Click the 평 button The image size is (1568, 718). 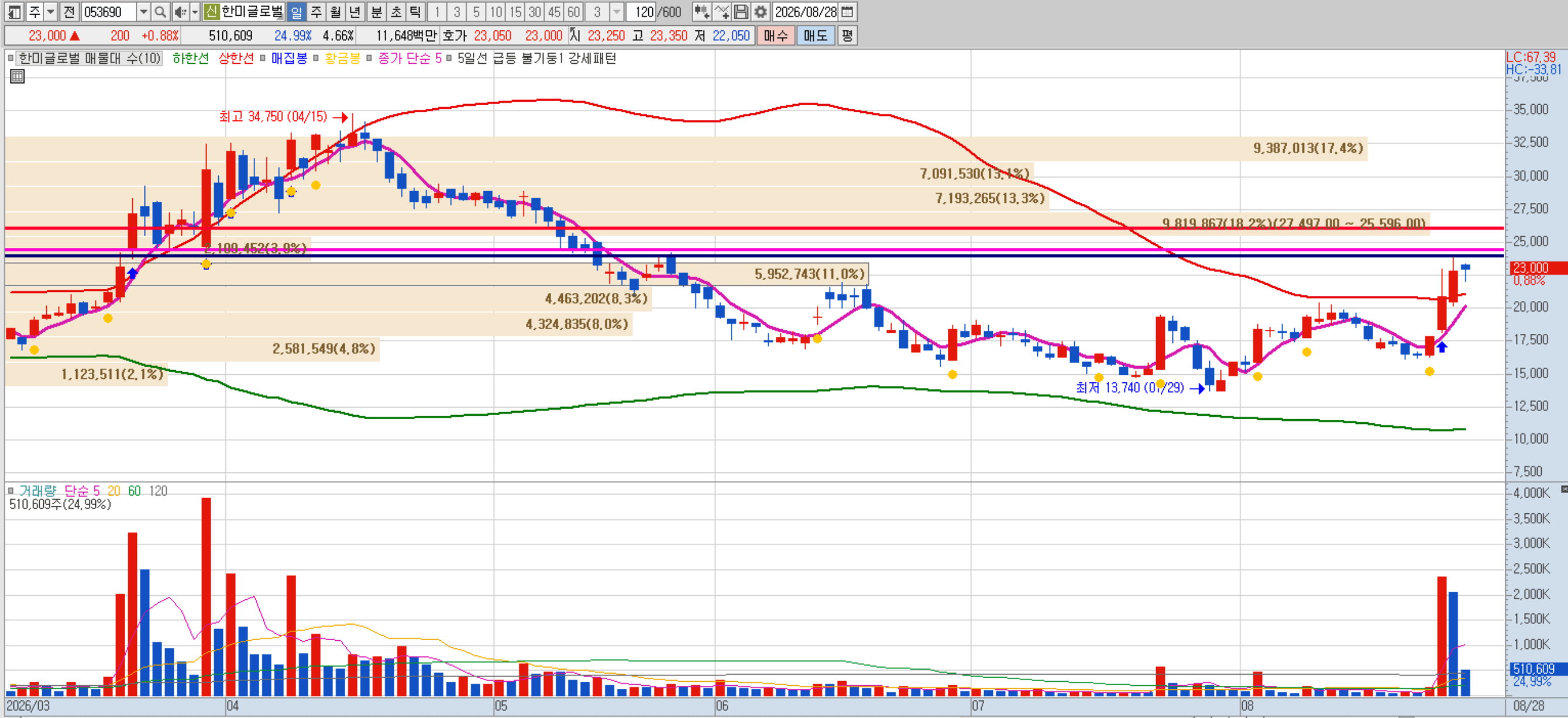coord(847,35)
